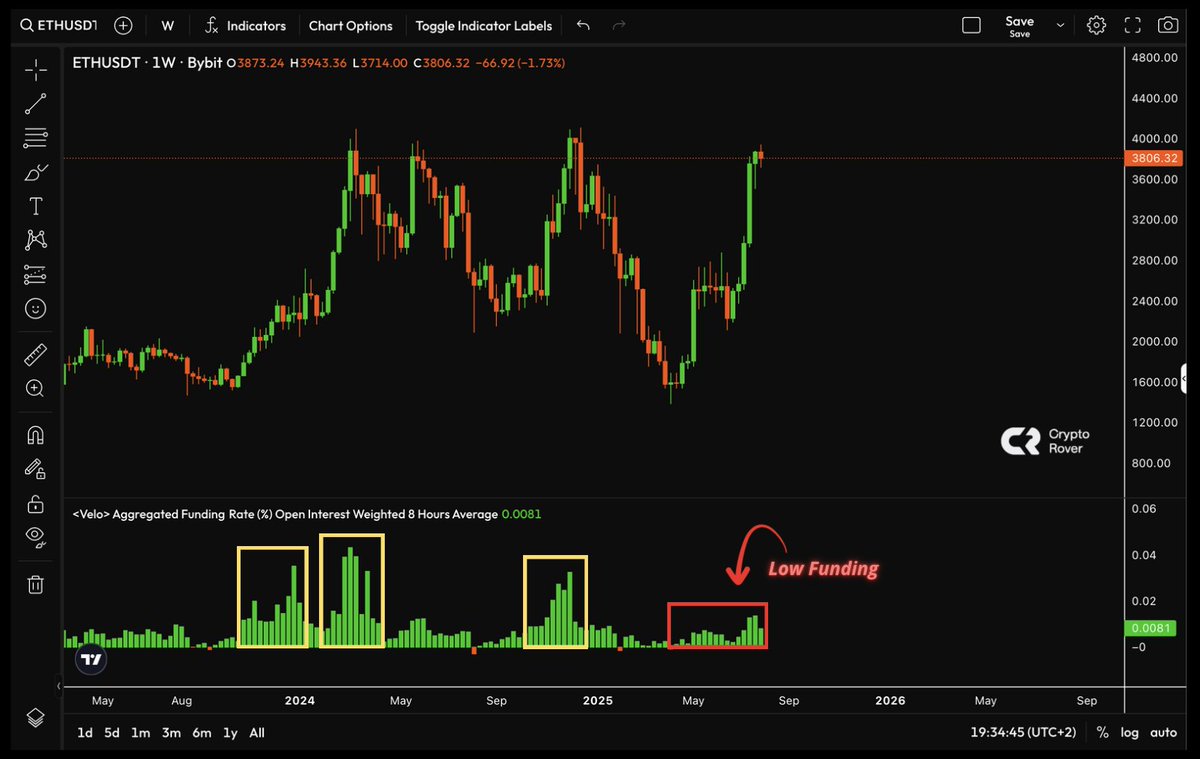Open the W timeframe interval dropdown
The image size is (1200, 759).
pos(168,26)
